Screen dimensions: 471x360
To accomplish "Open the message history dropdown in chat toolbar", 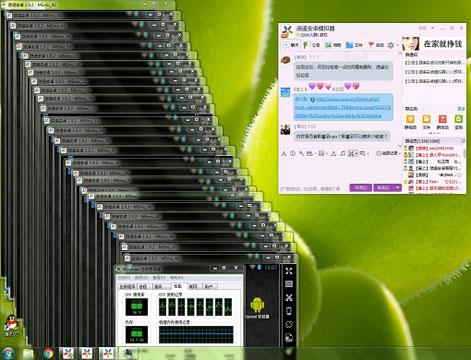I will click(x=387, y=153).
